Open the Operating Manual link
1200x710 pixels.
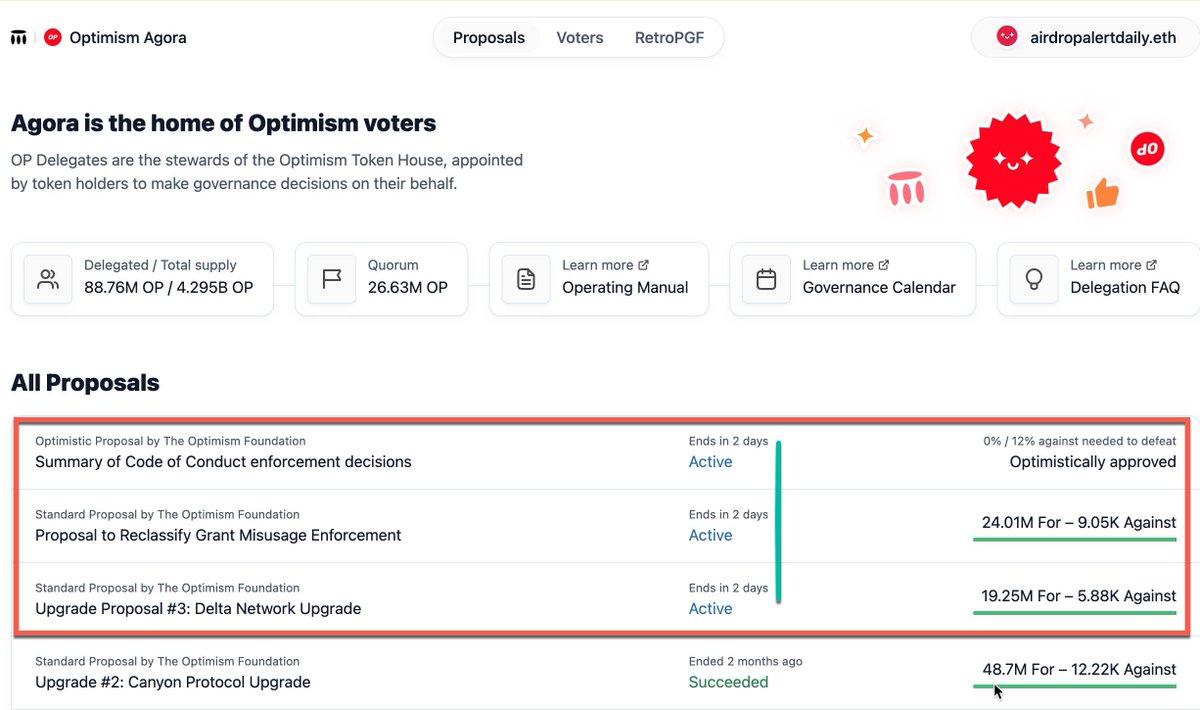click(625, 288)
